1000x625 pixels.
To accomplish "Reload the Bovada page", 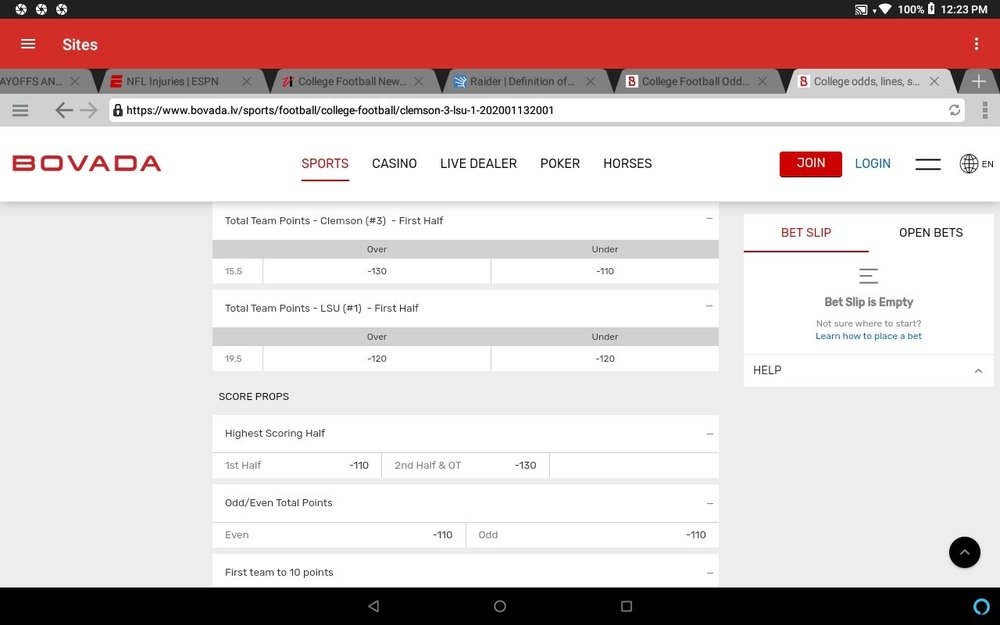I will click(954, 110).
